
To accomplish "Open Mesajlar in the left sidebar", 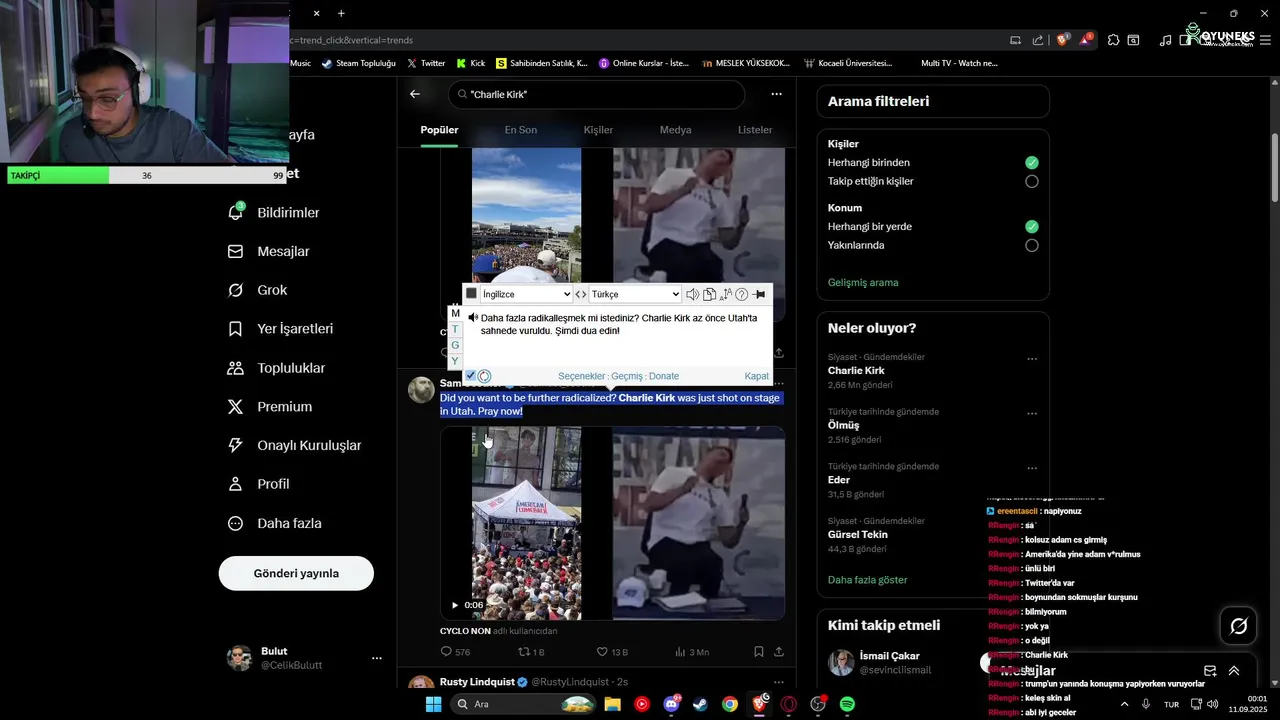I will coord(269,251).
